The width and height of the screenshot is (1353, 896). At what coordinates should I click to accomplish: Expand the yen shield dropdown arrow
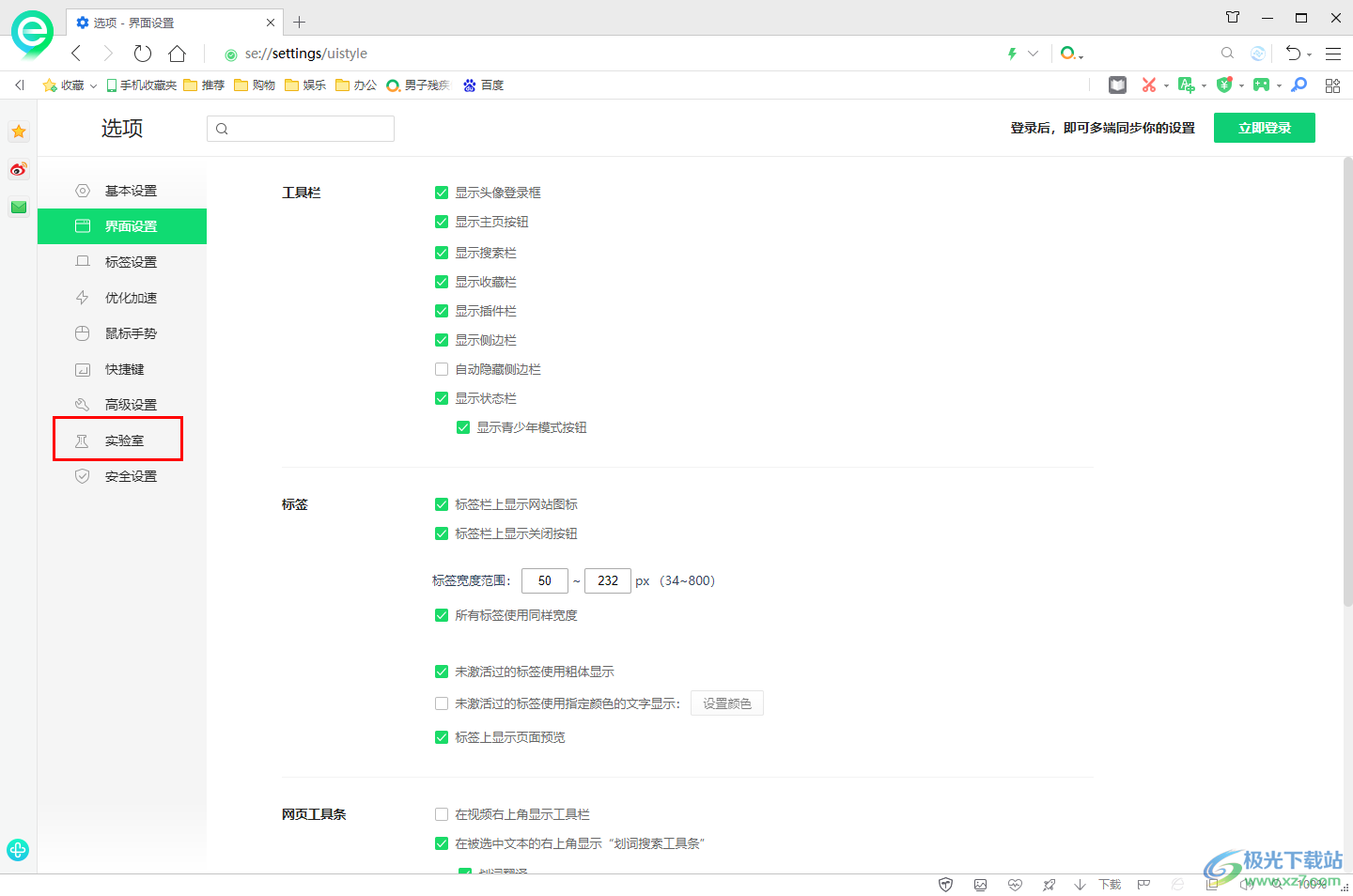coord(1241,85)
